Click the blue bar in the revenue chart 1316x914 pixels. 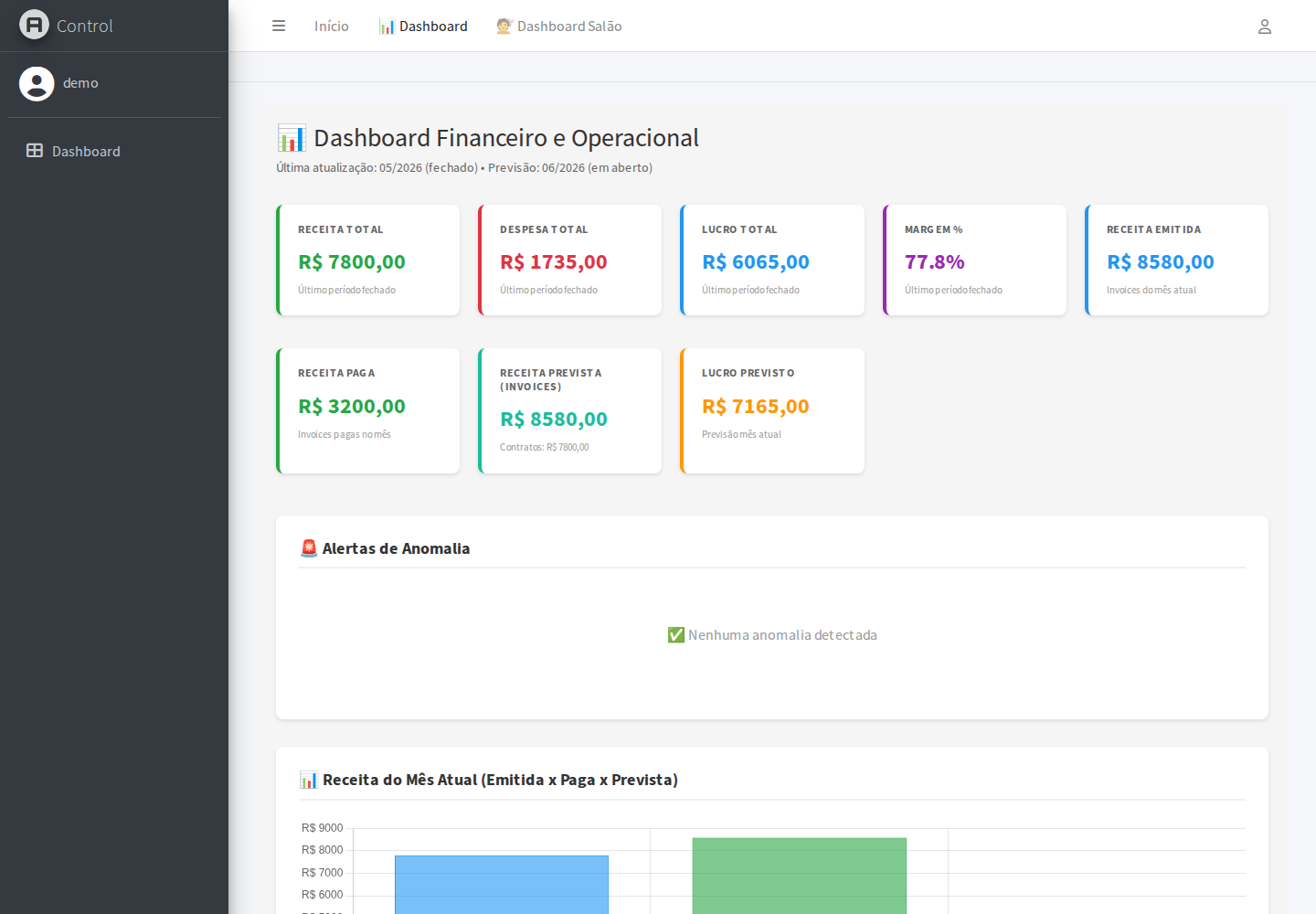click(x=502, y=885)
